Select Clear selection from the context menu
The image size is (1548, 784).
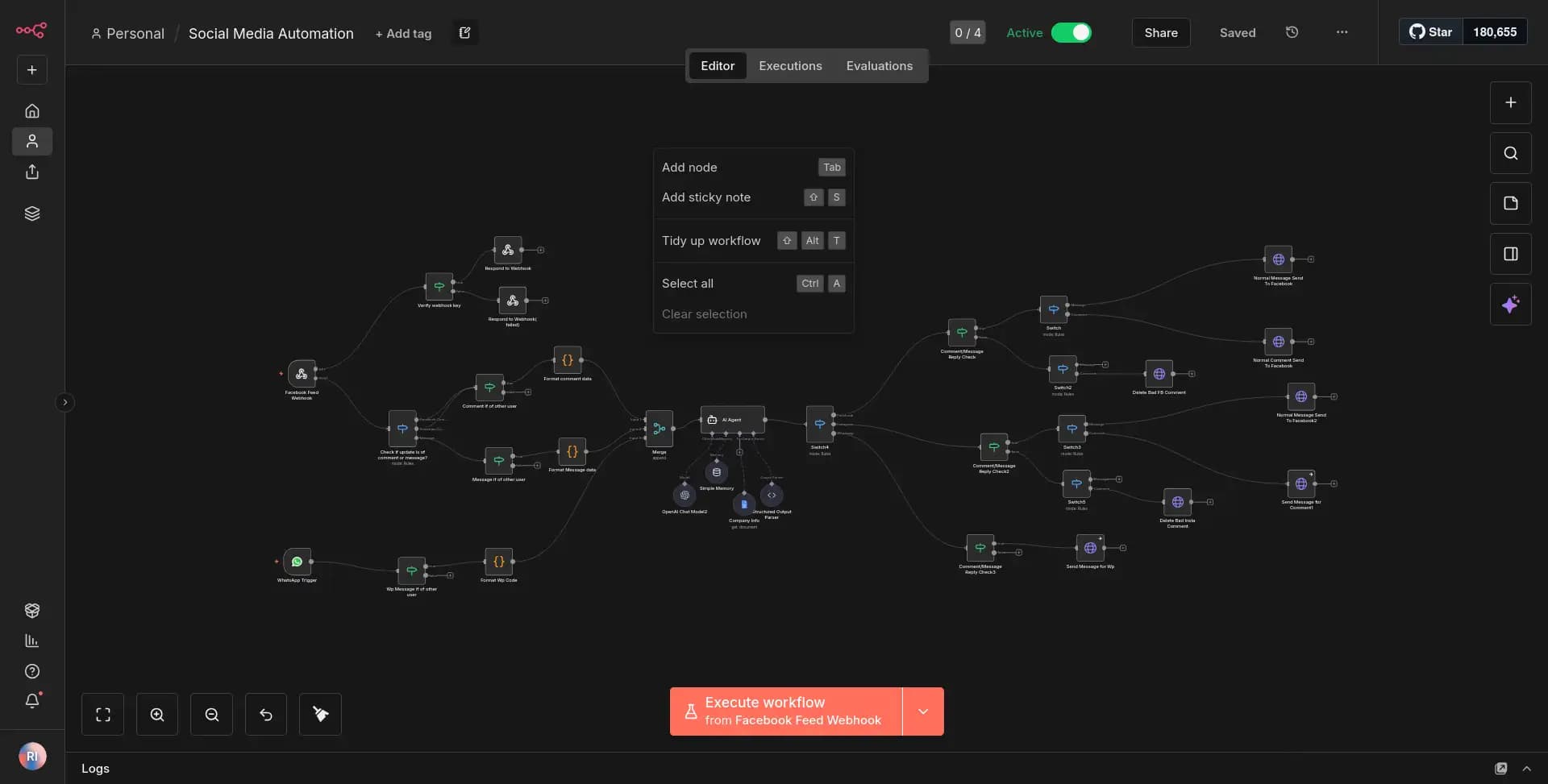click(x=704, y=313)
